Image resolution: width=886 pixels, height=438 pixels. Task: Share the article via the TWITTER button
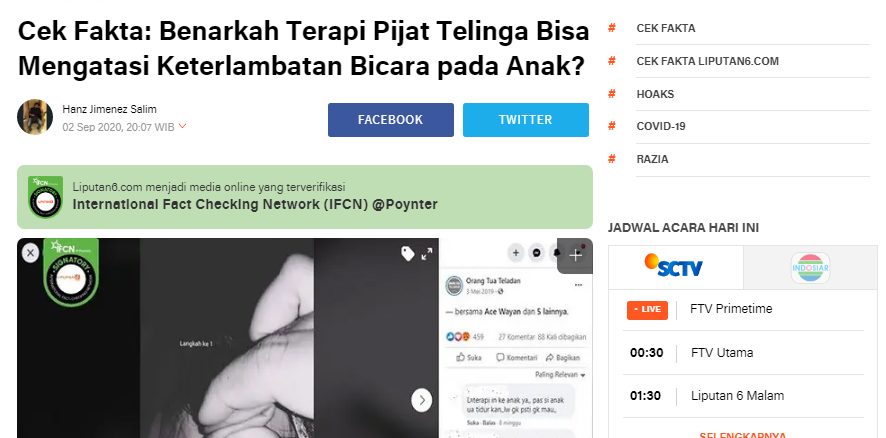click(525, 120)
